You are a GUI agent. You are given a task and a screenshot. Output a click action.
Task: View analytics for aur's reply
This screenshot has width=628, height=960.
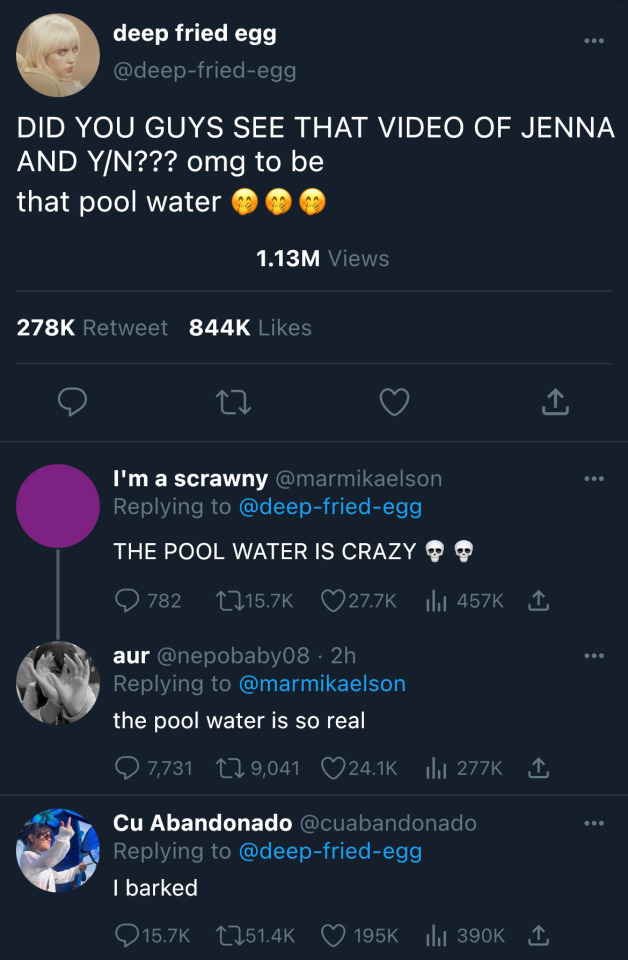tap(437, 768)
